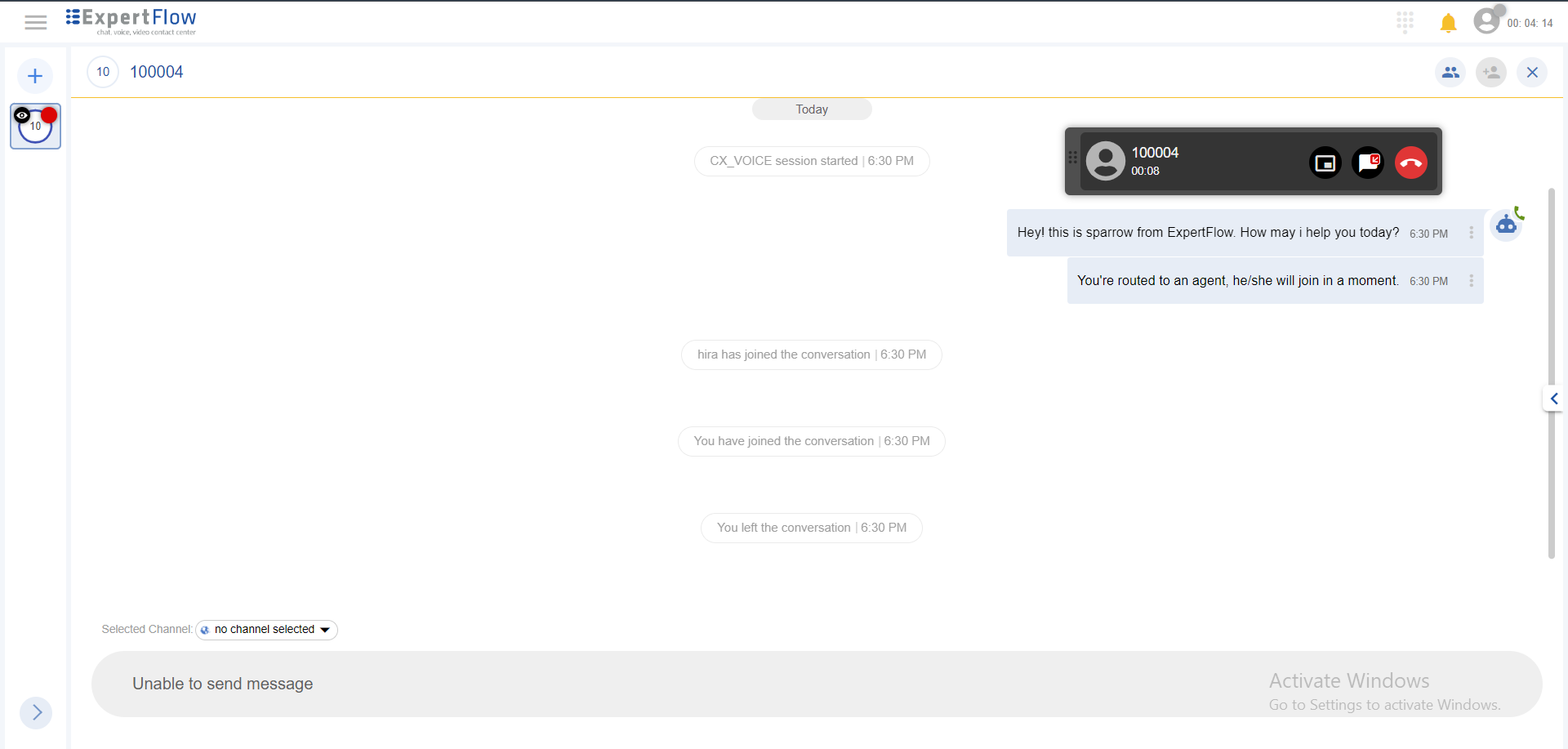Toggle the eye indicator on the sidebar conversation
The width and height of the screenshot is (1568, 749).
click(x=22, y=115)
